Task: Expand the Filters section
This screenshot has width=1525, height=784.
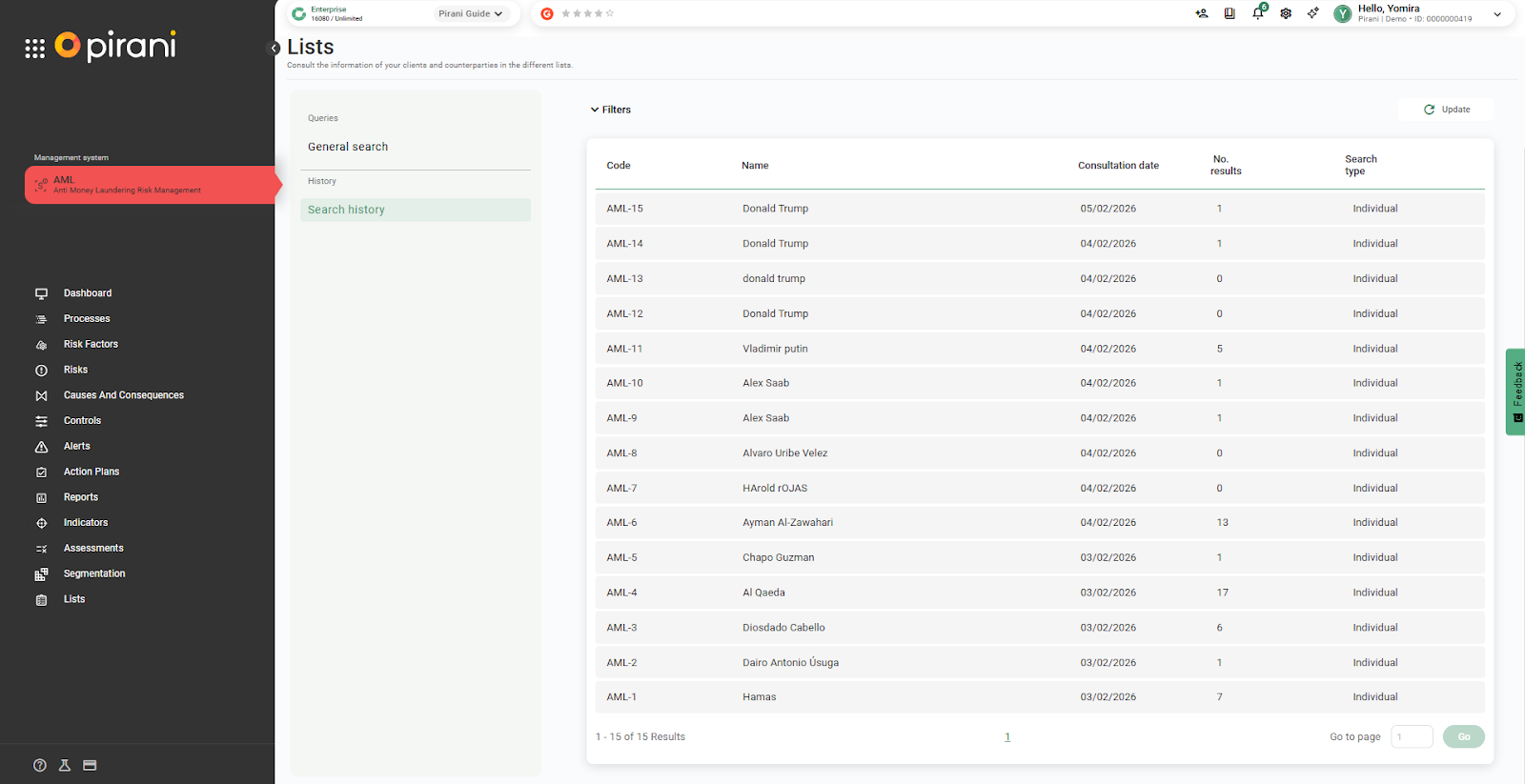Action: coord(611,110)
